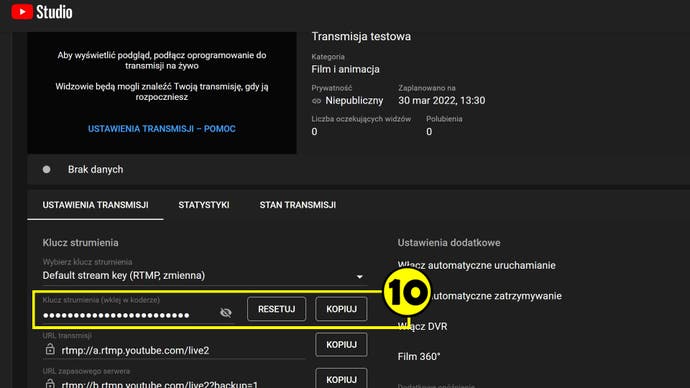This screenshot has width=690, height=388.
Task: Click the Film 360° setting
Action: (419, 356)
